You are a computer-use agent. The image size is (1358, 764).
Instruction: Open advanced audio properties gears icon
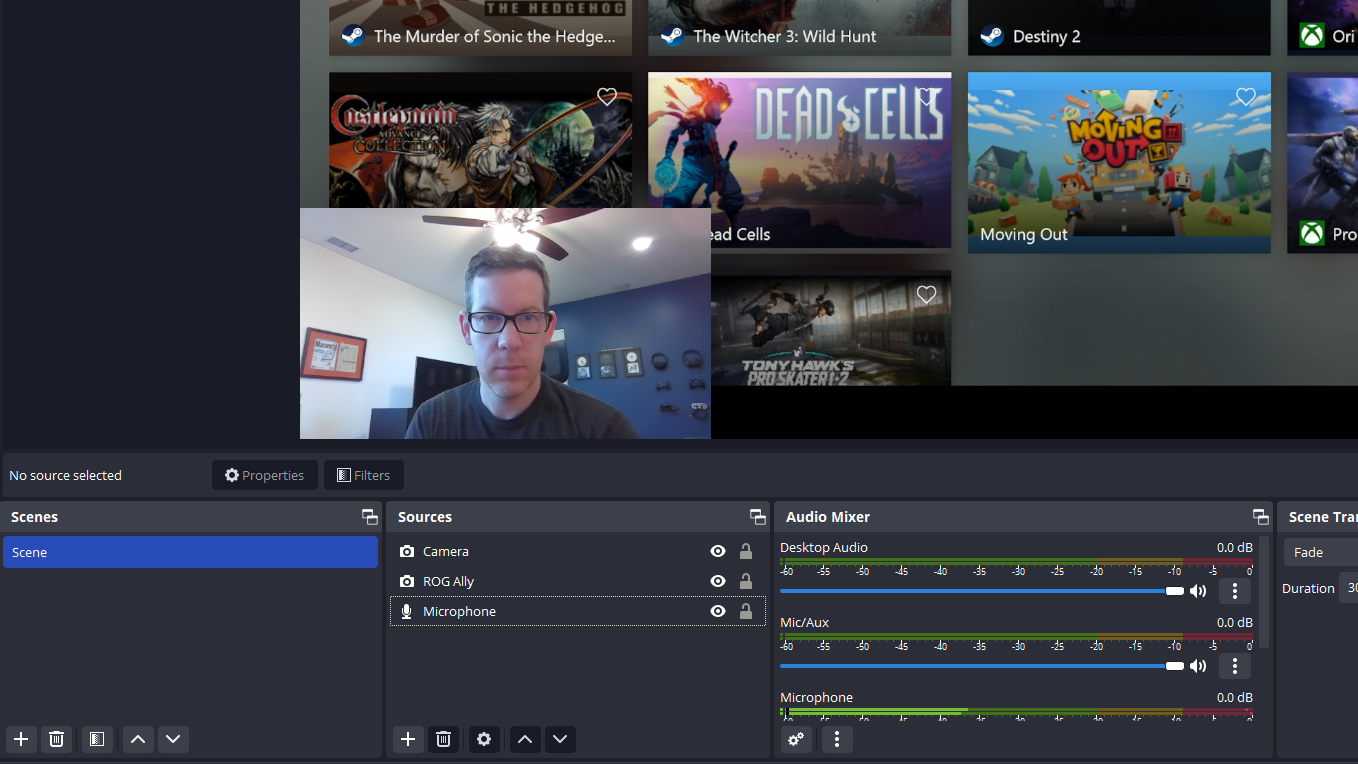(x=796, y=739)
